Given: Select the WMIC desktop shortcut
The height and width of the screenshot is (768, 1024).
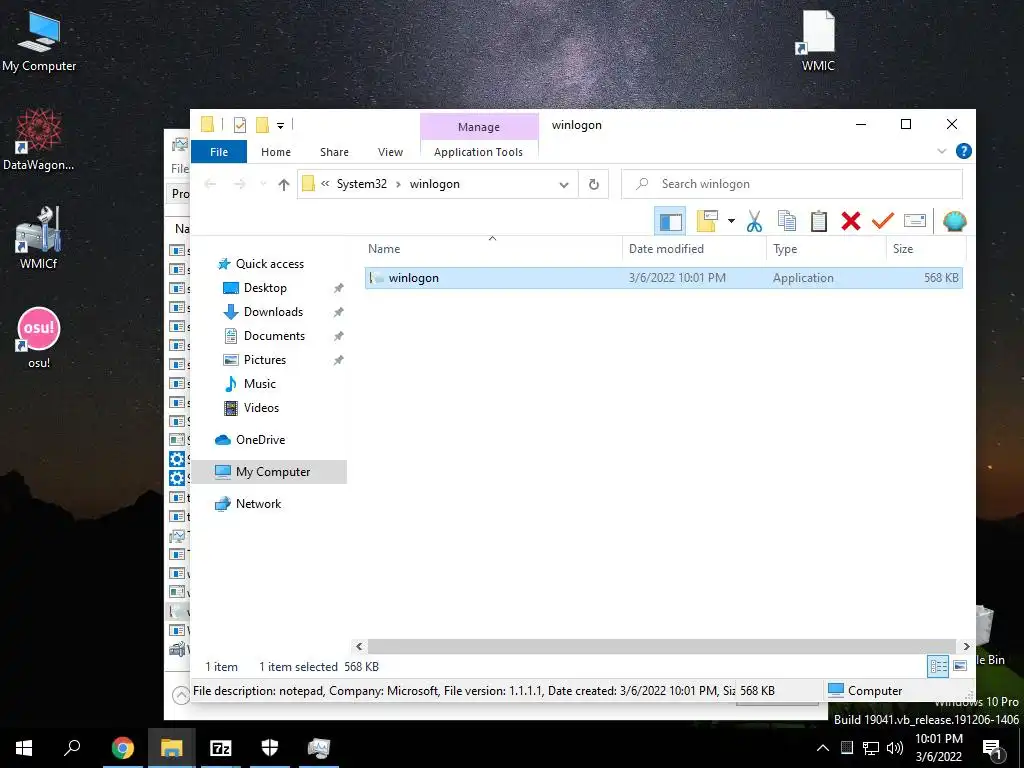Looking at the screenshot, I should coord(818,40).
